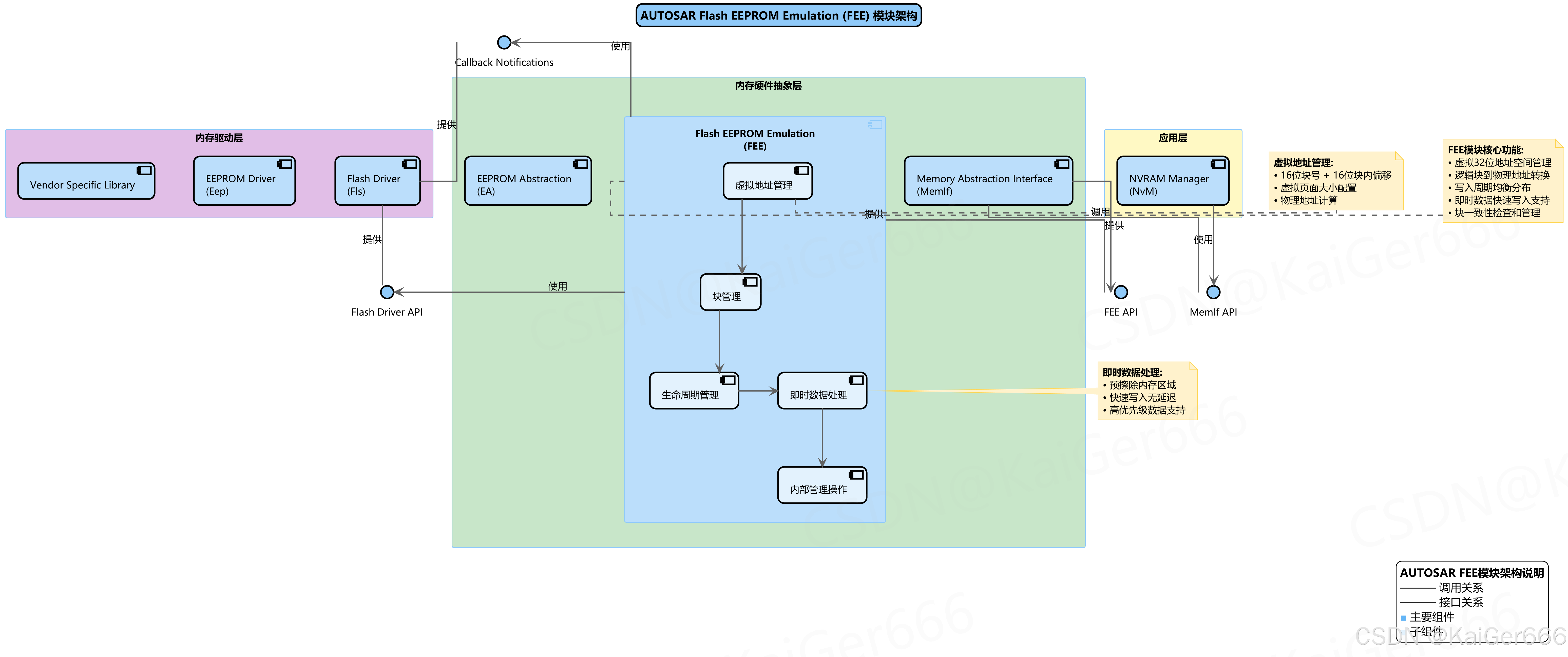Click 使用 label near Callback Notifications arrow

click(620, 46)
